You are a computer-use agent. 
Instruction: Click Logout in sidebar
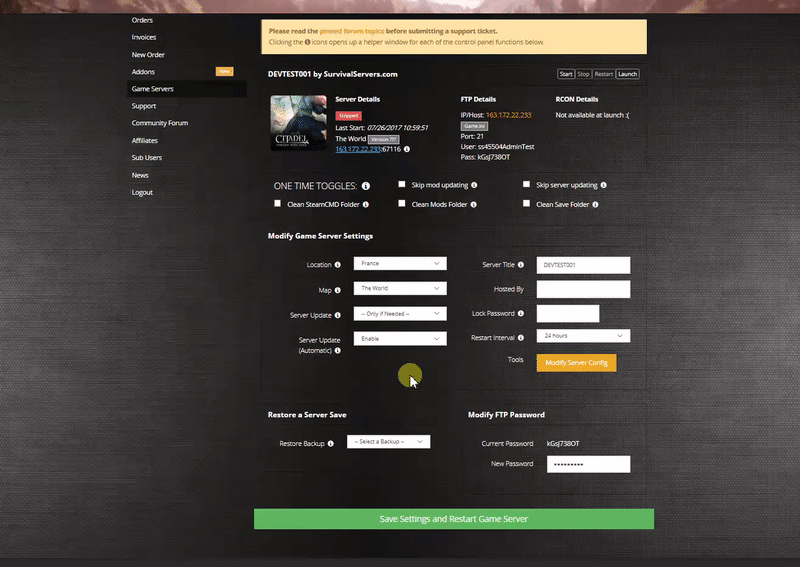point(142,192)
